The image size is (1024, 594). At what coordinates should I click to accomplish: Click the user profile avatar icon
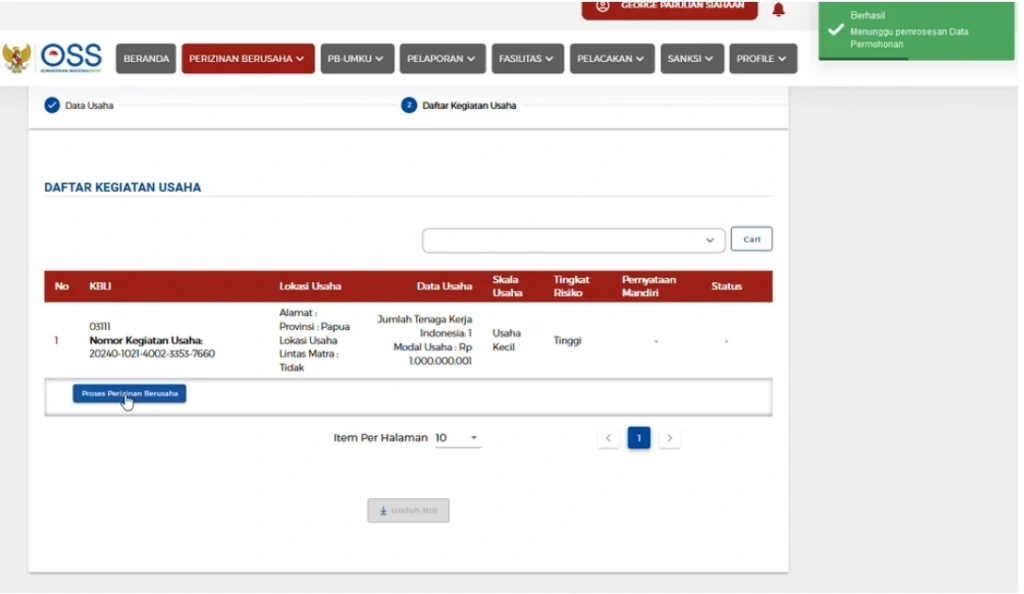pyautogui.click(x=602, y=6)
